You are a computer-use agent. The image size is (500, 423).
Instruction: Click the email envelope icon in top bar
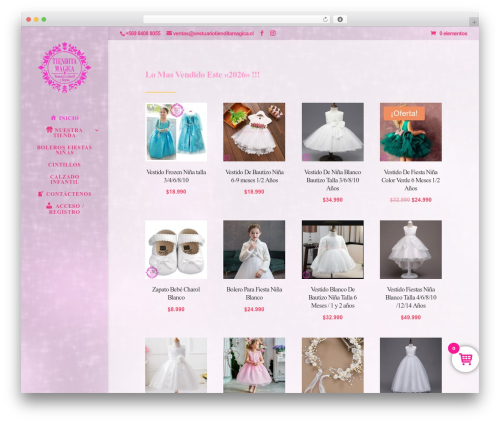pyautogui.click(x=169, y=33)
